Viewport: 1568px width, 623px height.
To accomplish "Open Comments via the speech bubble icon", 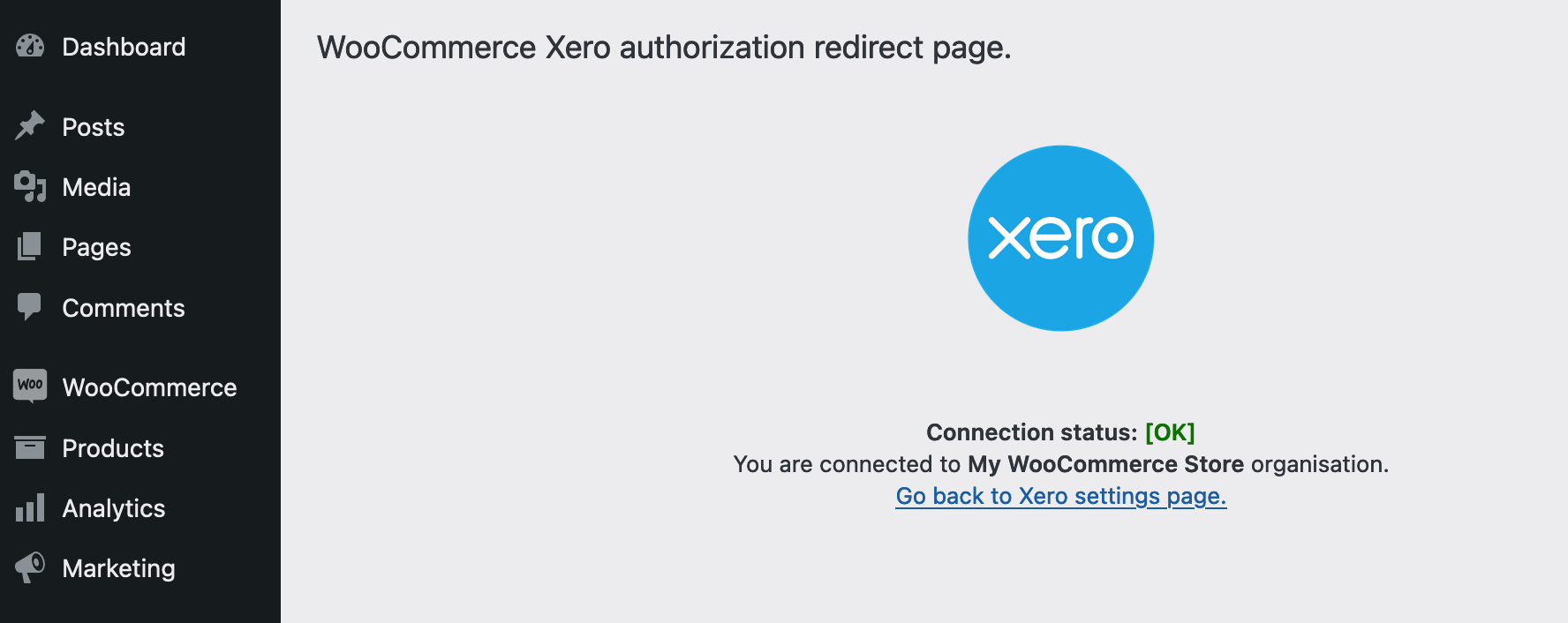I will 30,307.
